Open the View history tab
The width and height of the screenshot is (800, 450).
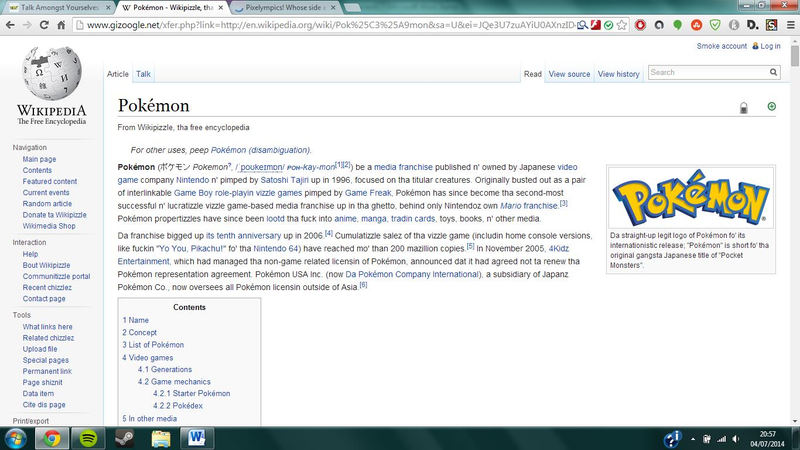(x=618, y=74)
